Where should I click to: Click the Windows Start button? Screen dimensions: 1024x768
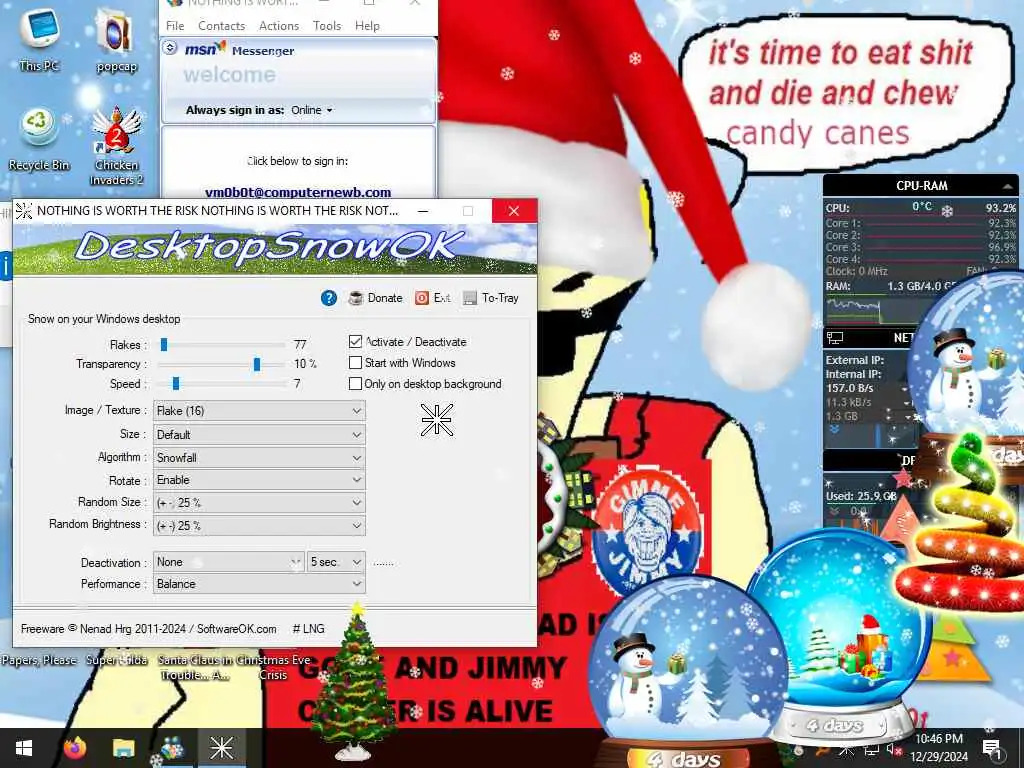coord(24,748)
